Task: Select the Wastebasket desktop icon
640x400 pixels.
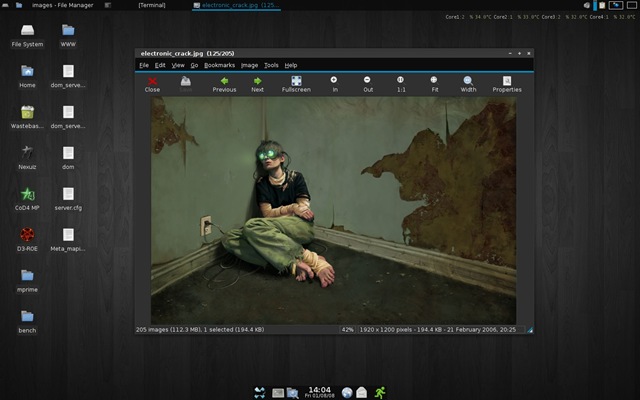Action: [x=27, y=117]
